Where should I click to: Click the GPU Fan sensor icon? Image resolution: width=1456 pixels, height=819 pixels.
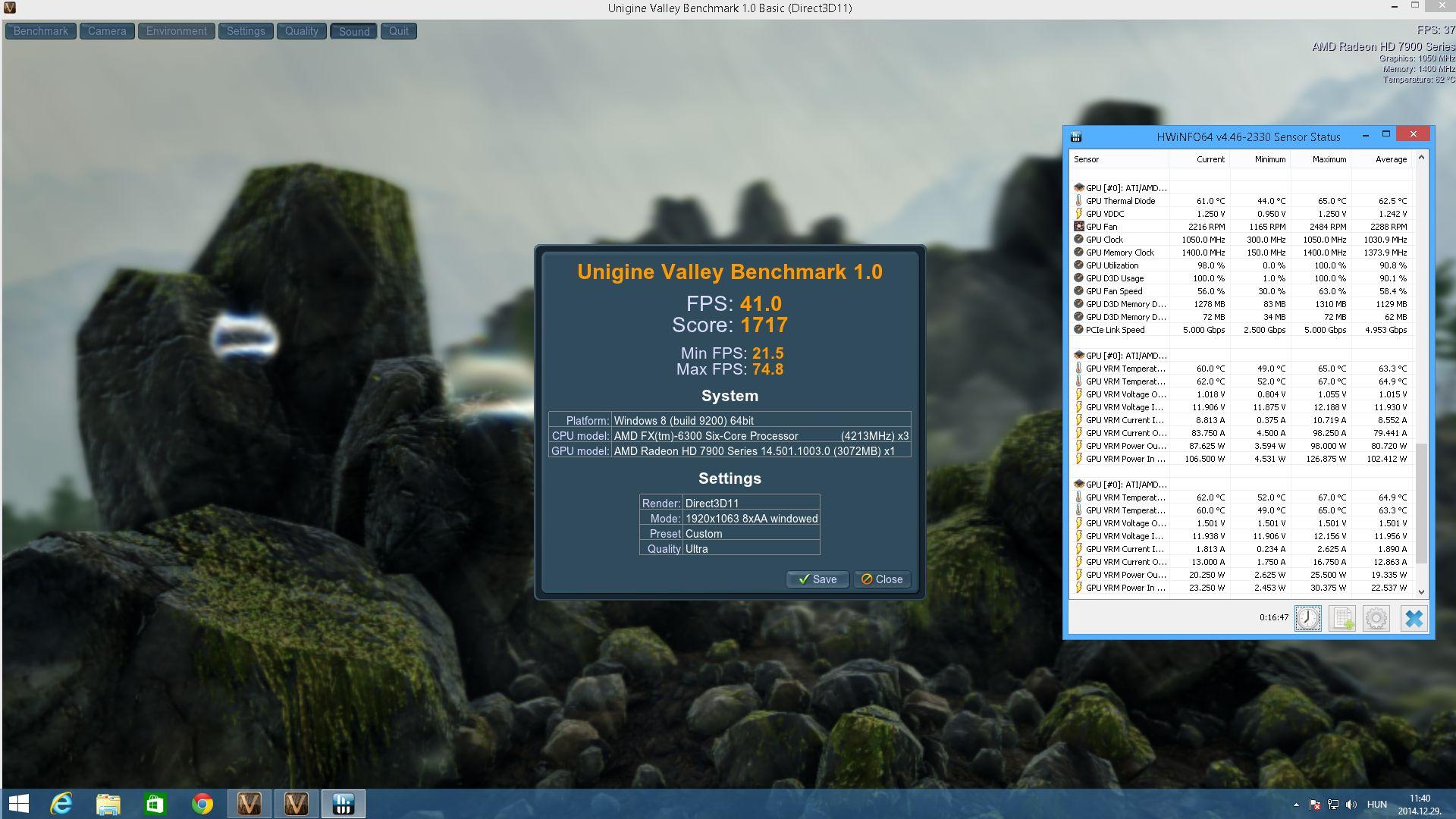tap(1078, 227)
